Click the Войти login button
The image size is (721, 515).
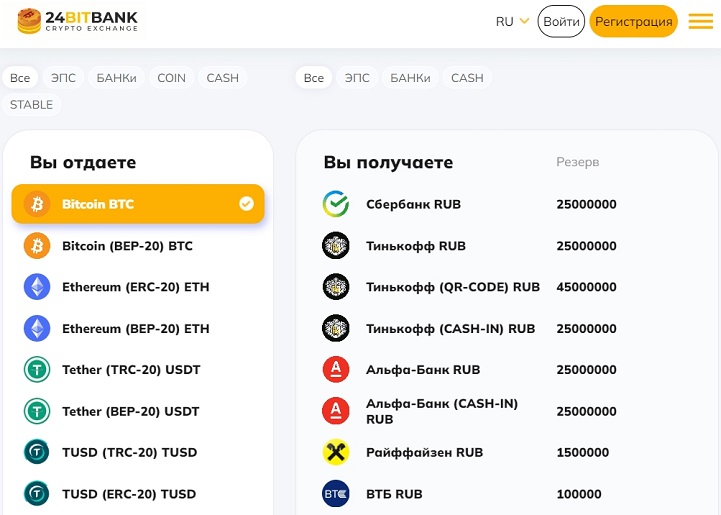[561, 21]
